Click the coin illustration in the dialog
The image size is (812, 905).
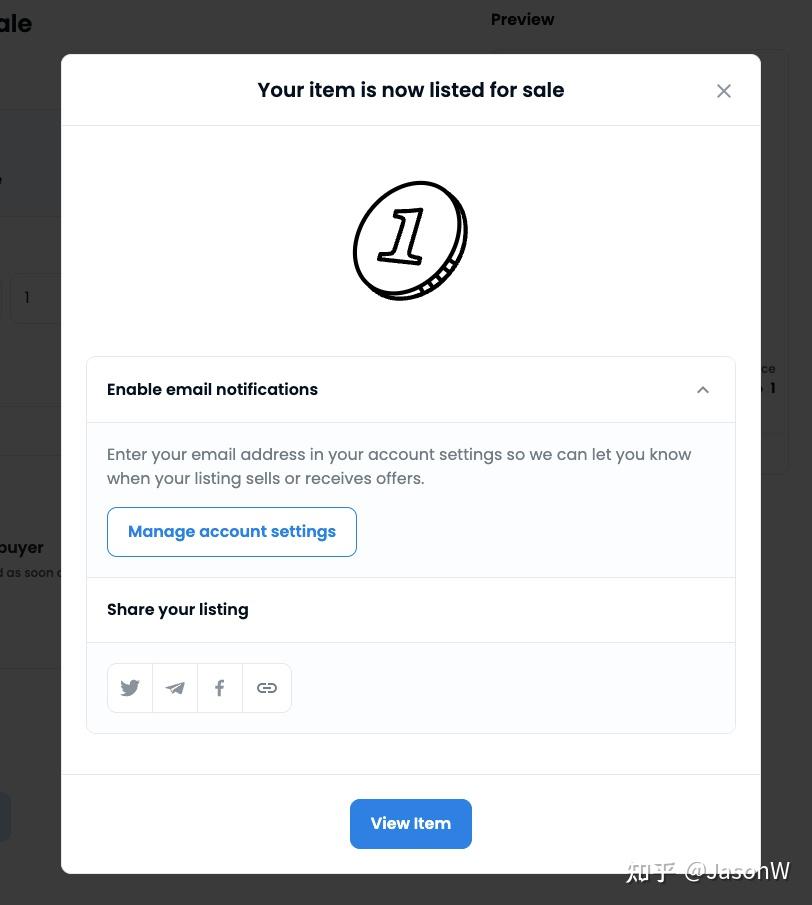click(410, 240)
